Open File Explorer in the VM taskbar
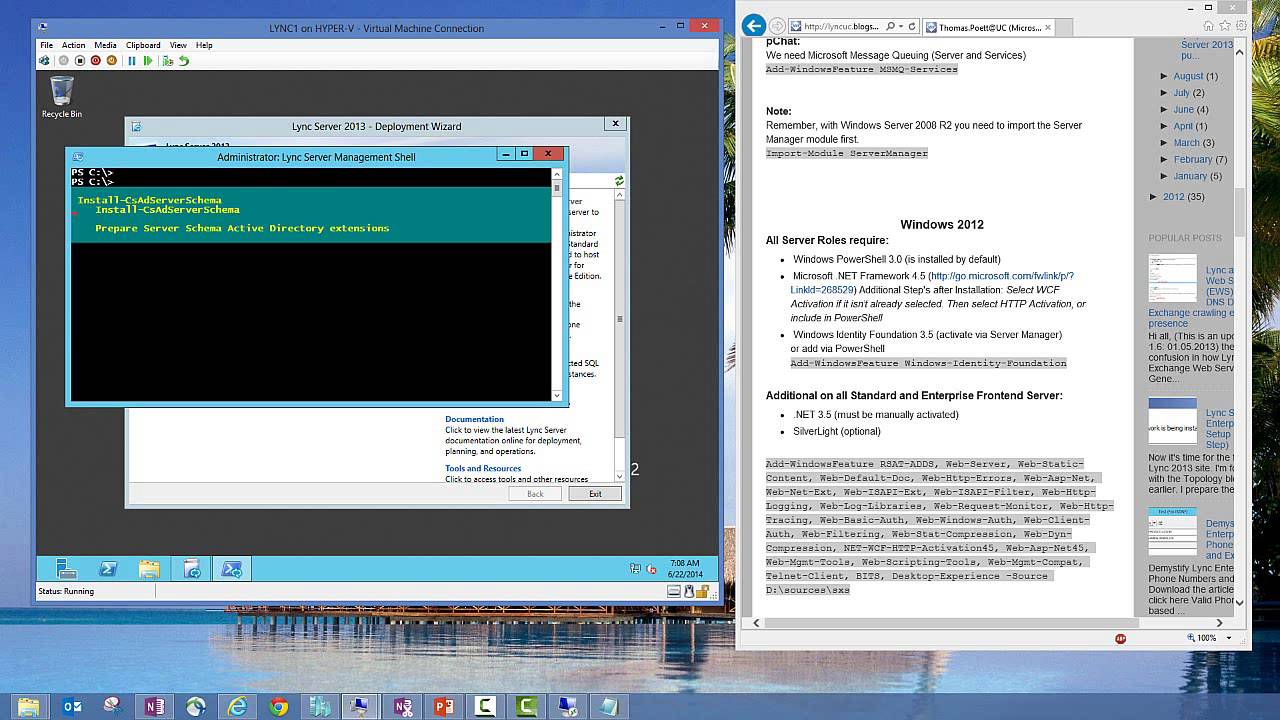1280x720 pixels. (149, 569)
